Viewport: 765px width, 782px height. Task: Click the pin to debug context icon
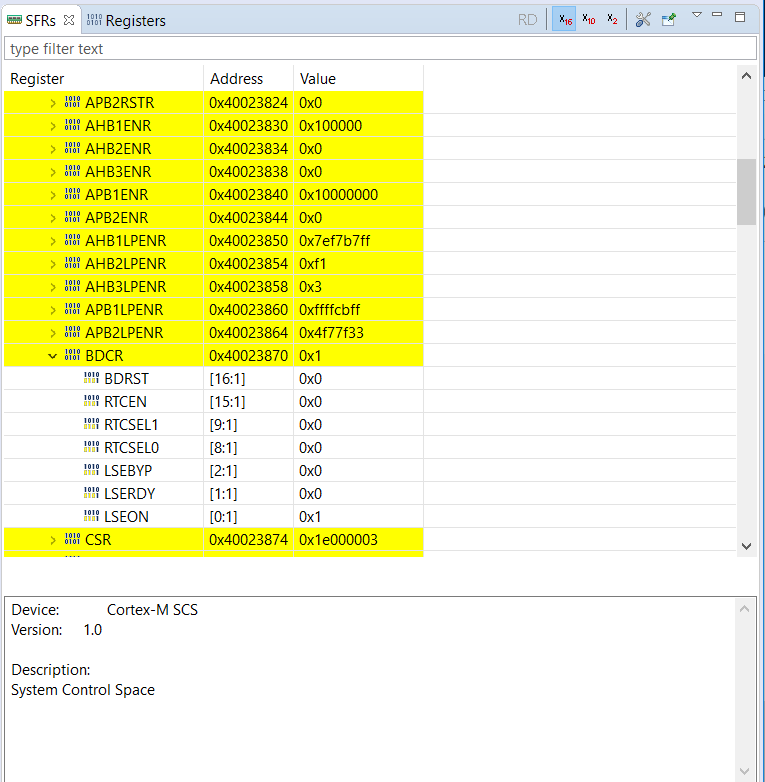(668, 19)
